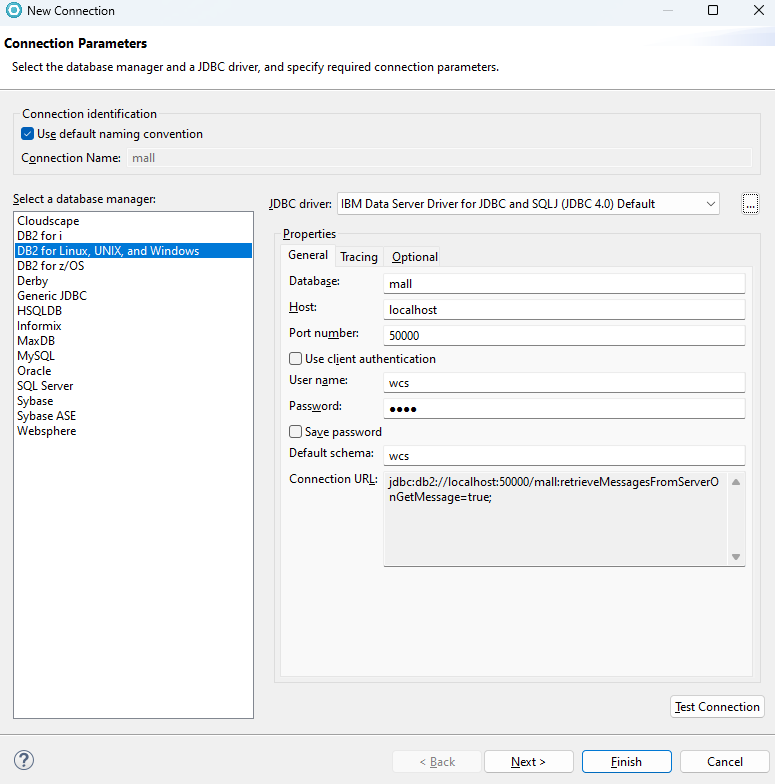
Task: Switch to the General tab
Action: 308,256
